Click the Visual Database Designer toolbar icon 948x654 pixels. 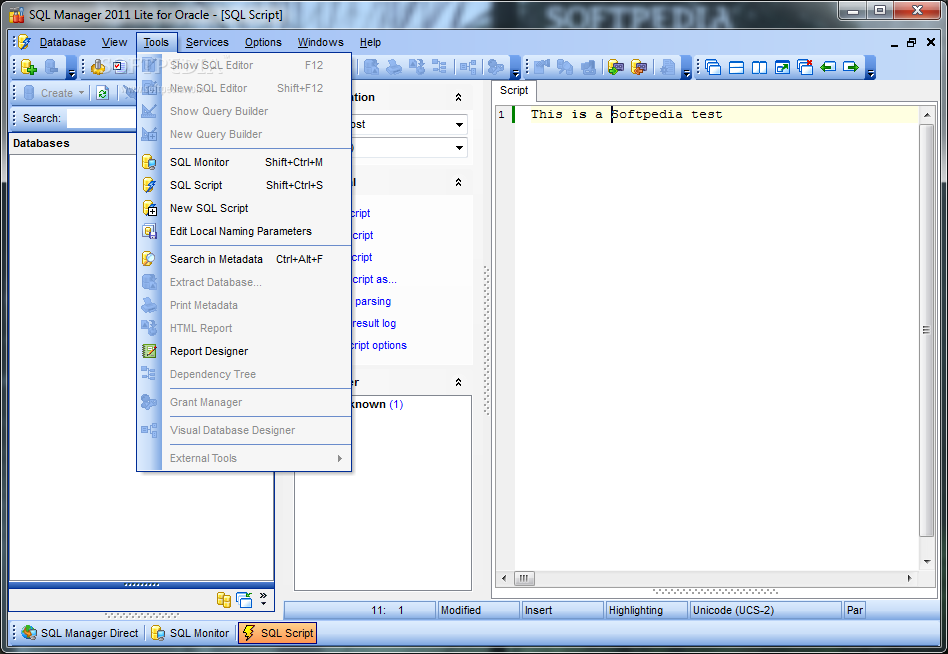click(x=468, y=66)
